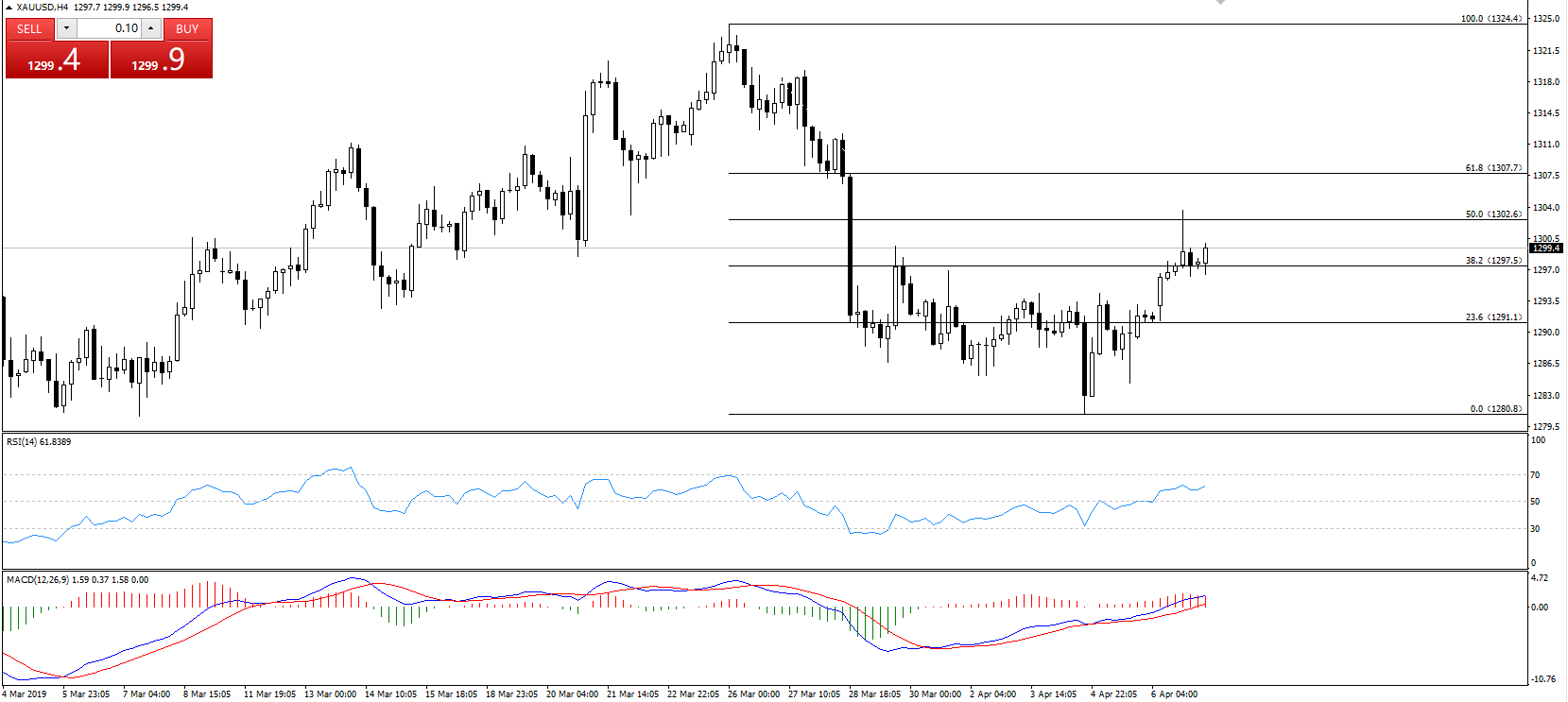Click the 1325.0 price axis value

pos(1546,18)
